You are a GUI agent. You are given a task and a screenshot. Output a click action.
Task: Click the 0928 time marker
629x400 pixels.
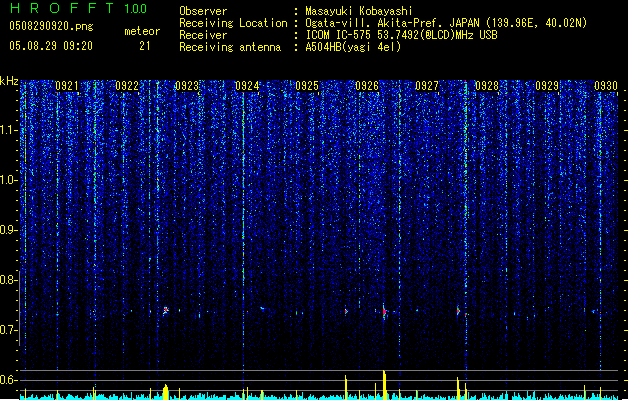[x=487, y=86]
